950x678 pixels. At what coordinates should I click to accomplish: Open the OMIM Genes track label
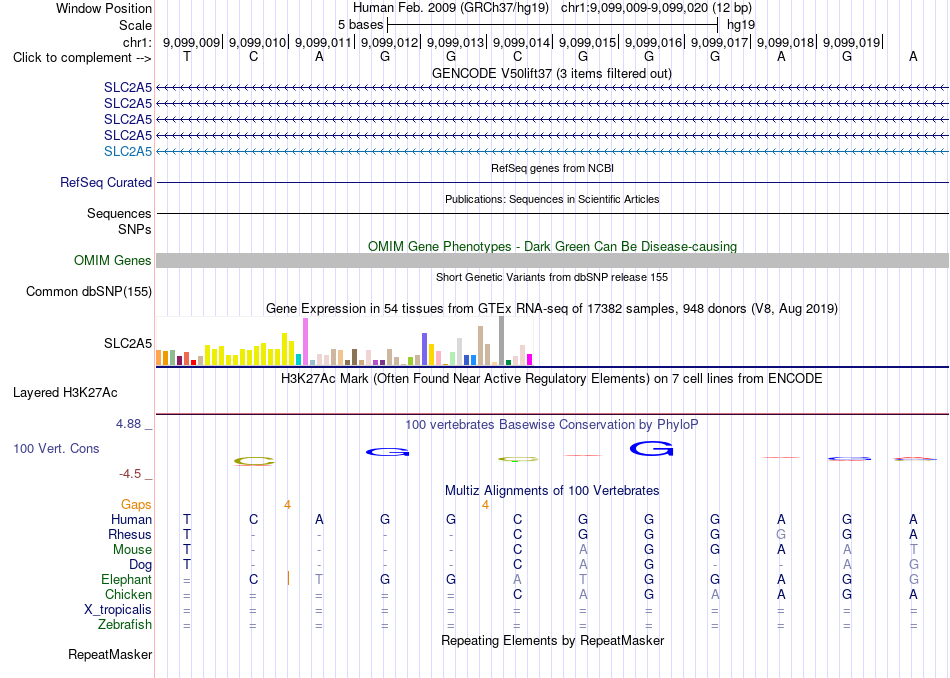(112, 261)
